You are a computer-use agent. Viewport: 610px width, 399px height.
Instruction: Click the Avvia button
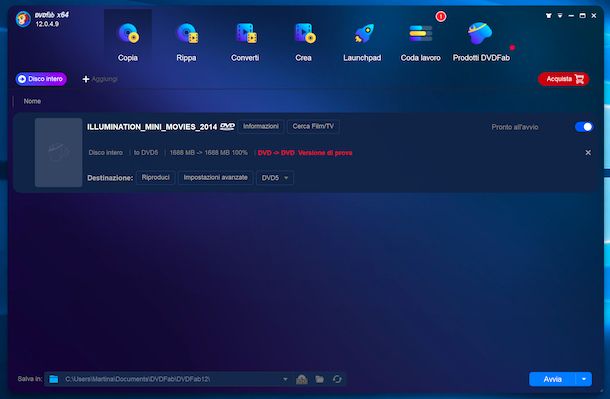coord(552,379)
